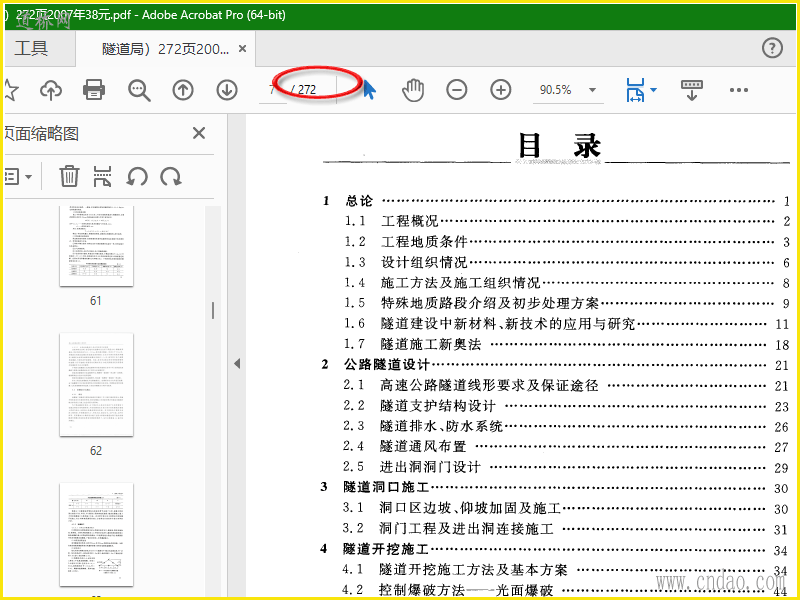
Task: Click the thumbnail panel page-layout icon next to trash
Action: click(103, 177)
